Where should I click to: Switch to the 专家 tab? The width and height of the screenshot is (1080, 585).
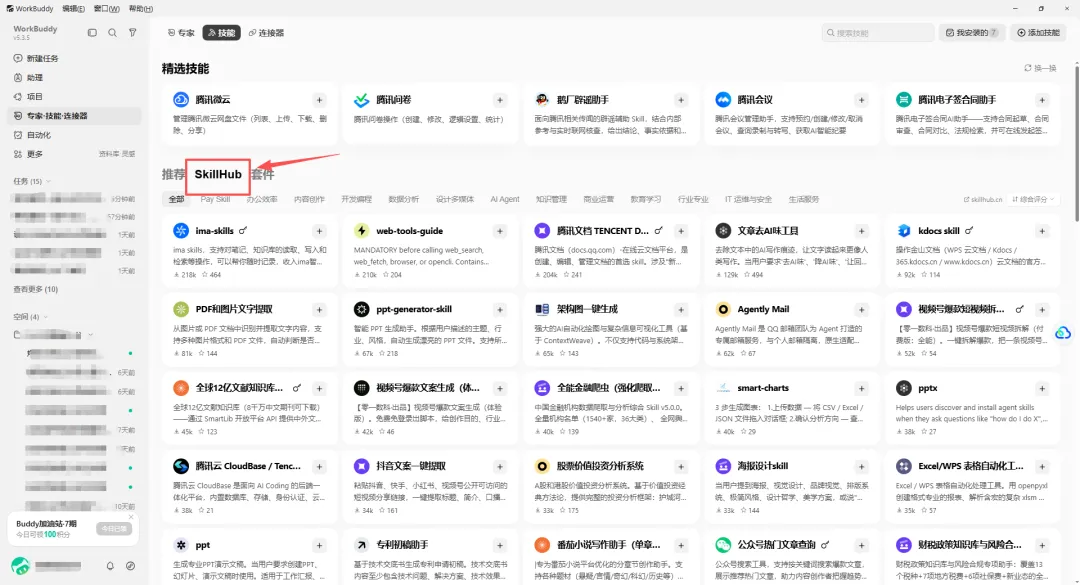coord(181,32)
